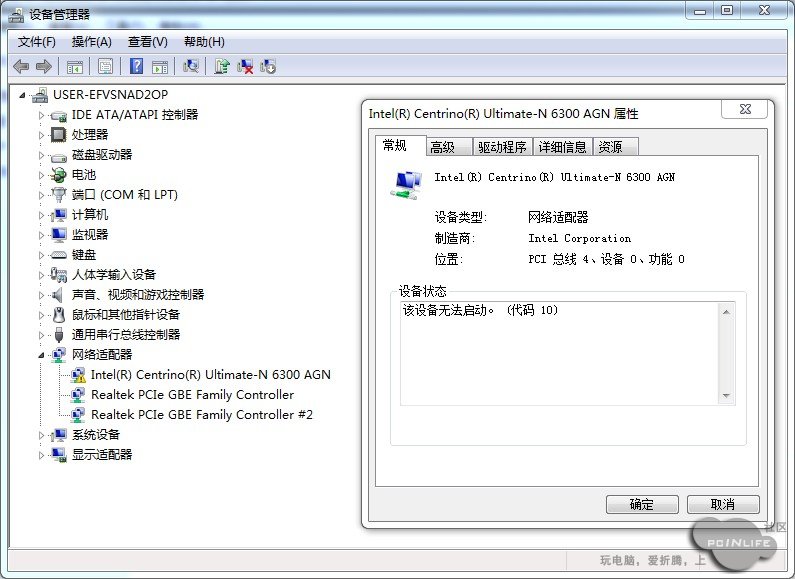Open the Properties sheet toolbar icon
Viewport: 795px width, 579px height.
[105, 66]
